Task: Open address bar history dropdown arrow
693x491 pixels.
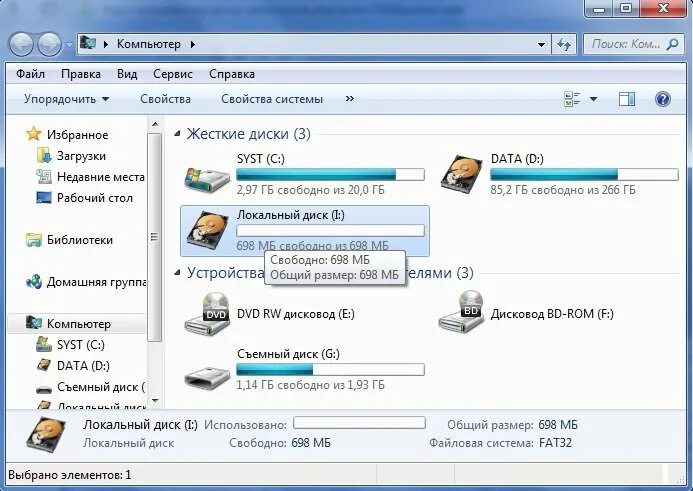Action: click(541, 45)
